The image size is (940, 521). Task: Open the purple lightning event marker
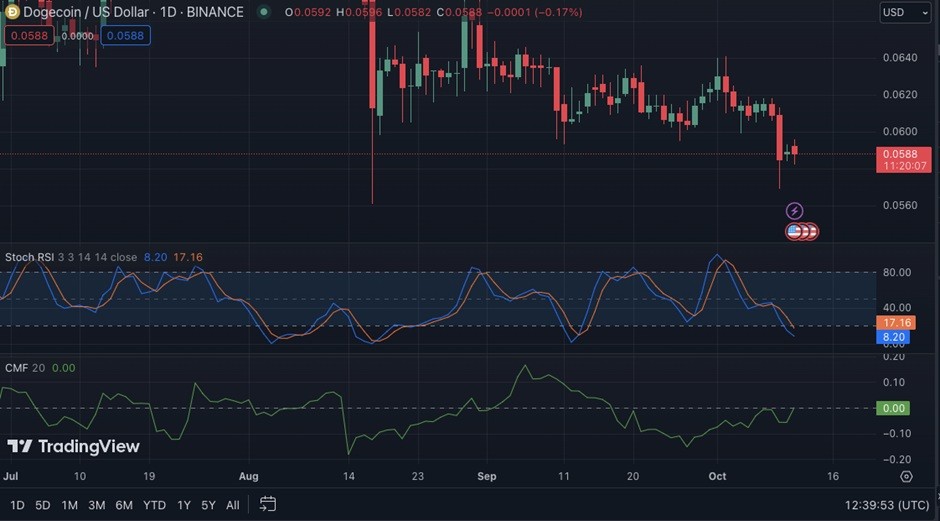pyautogui.click(x=794, y=210)
